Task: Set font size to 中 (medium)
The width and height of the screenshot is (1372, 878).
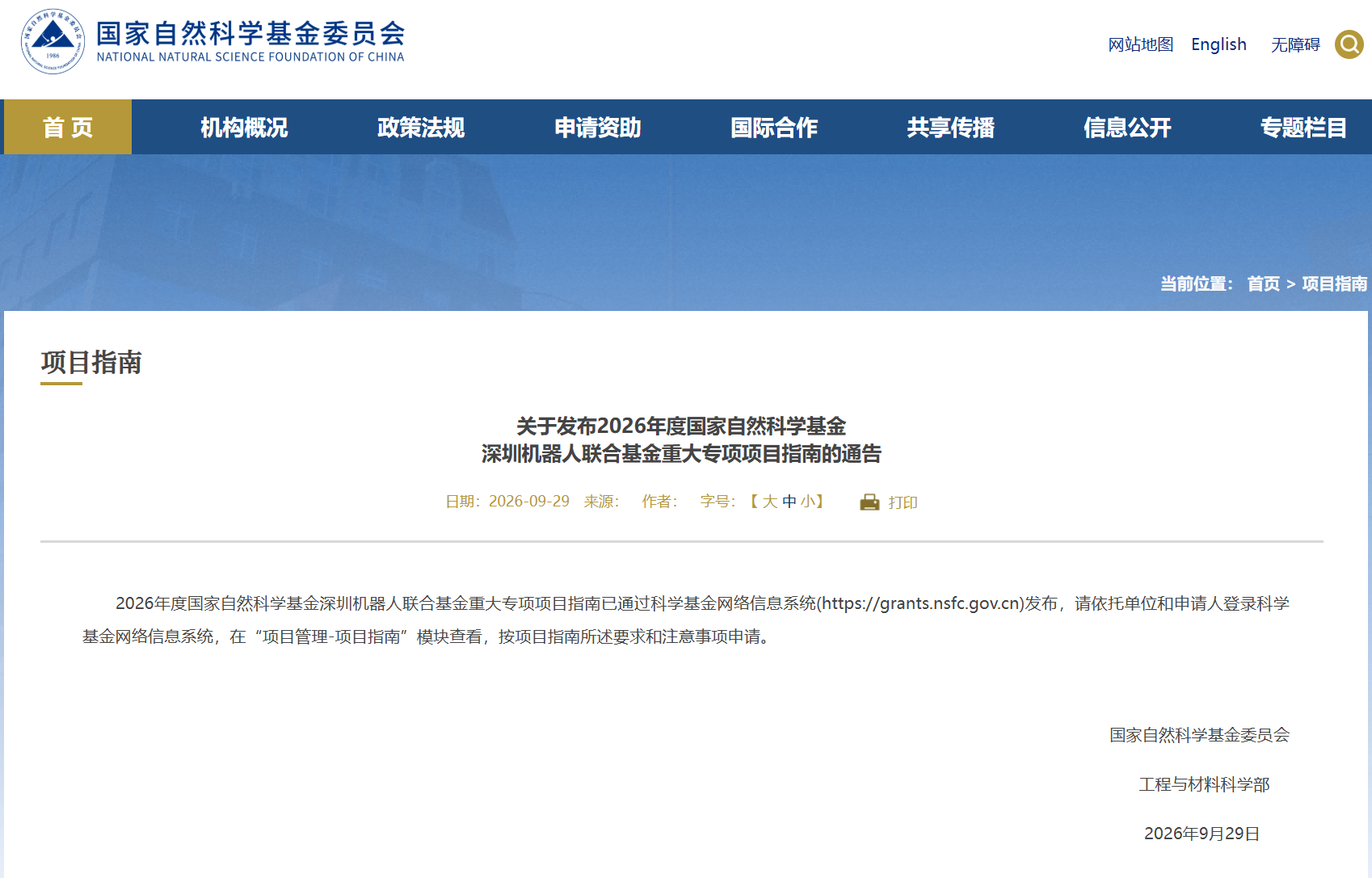Action: (789, 502)
